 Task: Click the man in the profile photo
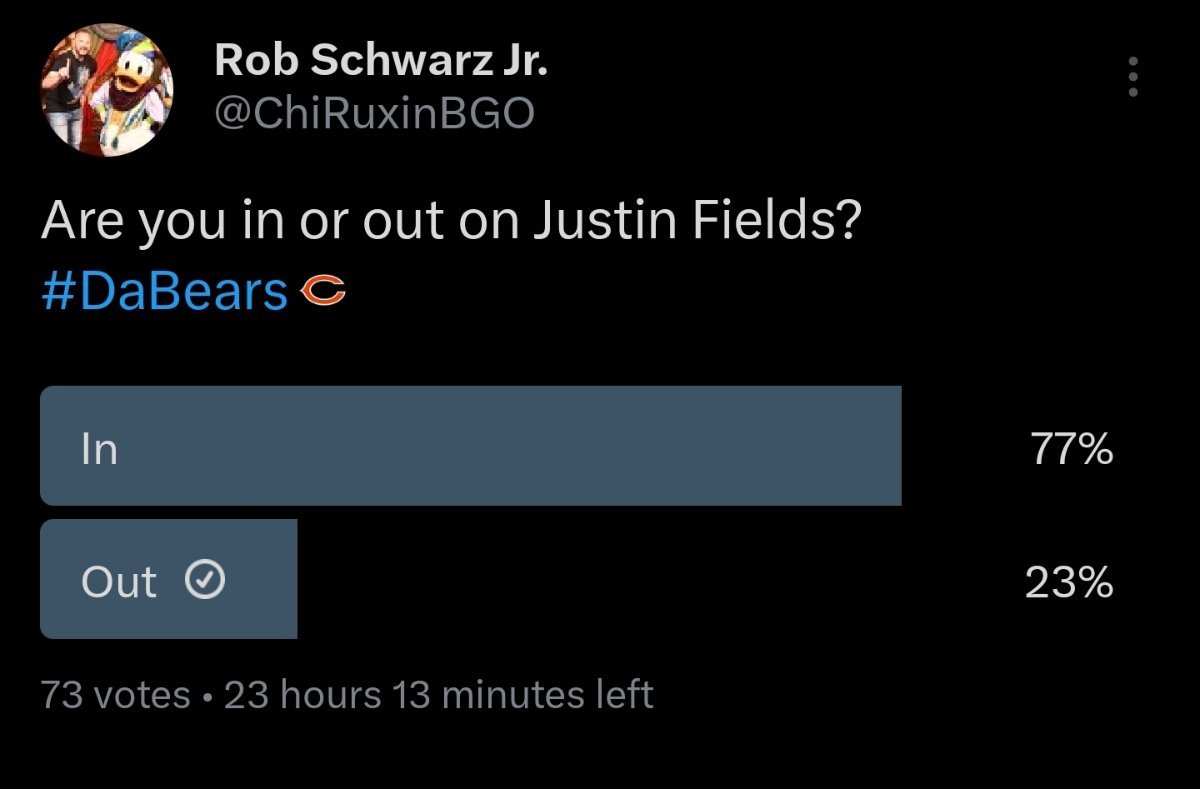coord(70,95)
